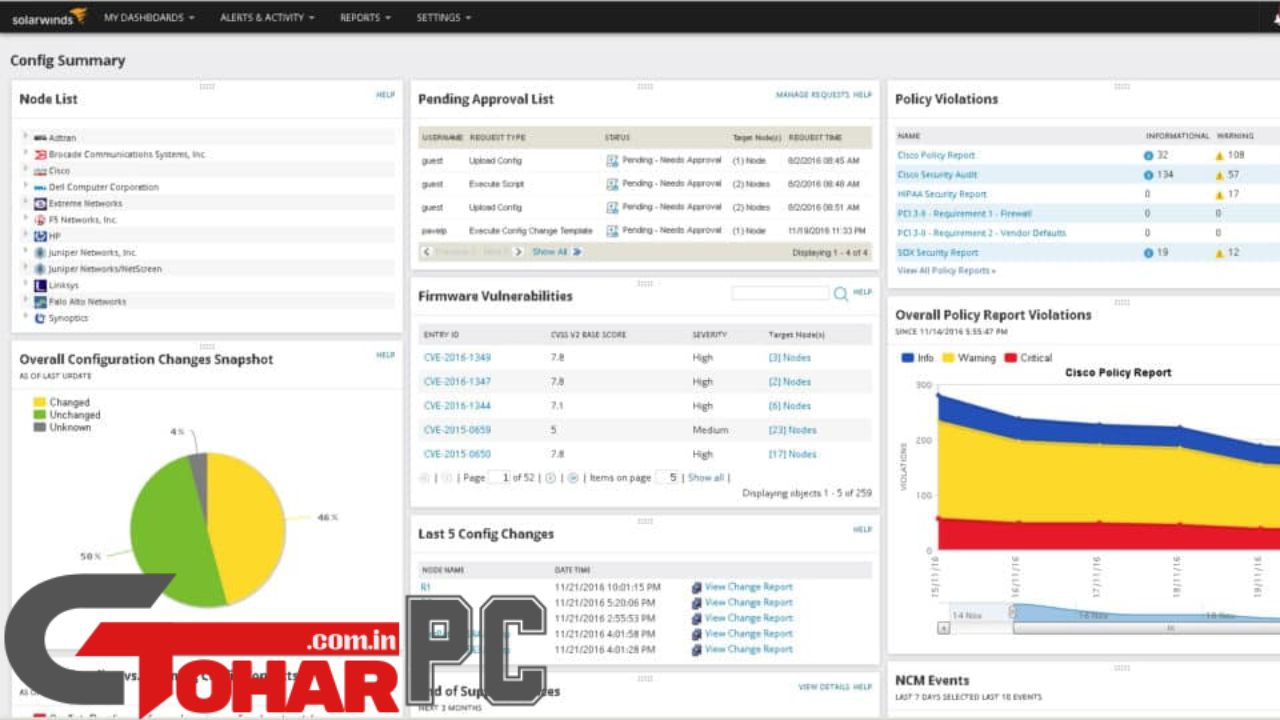Click Show All in Pending Approval List
1280x720 pixels.
[549, 252]
